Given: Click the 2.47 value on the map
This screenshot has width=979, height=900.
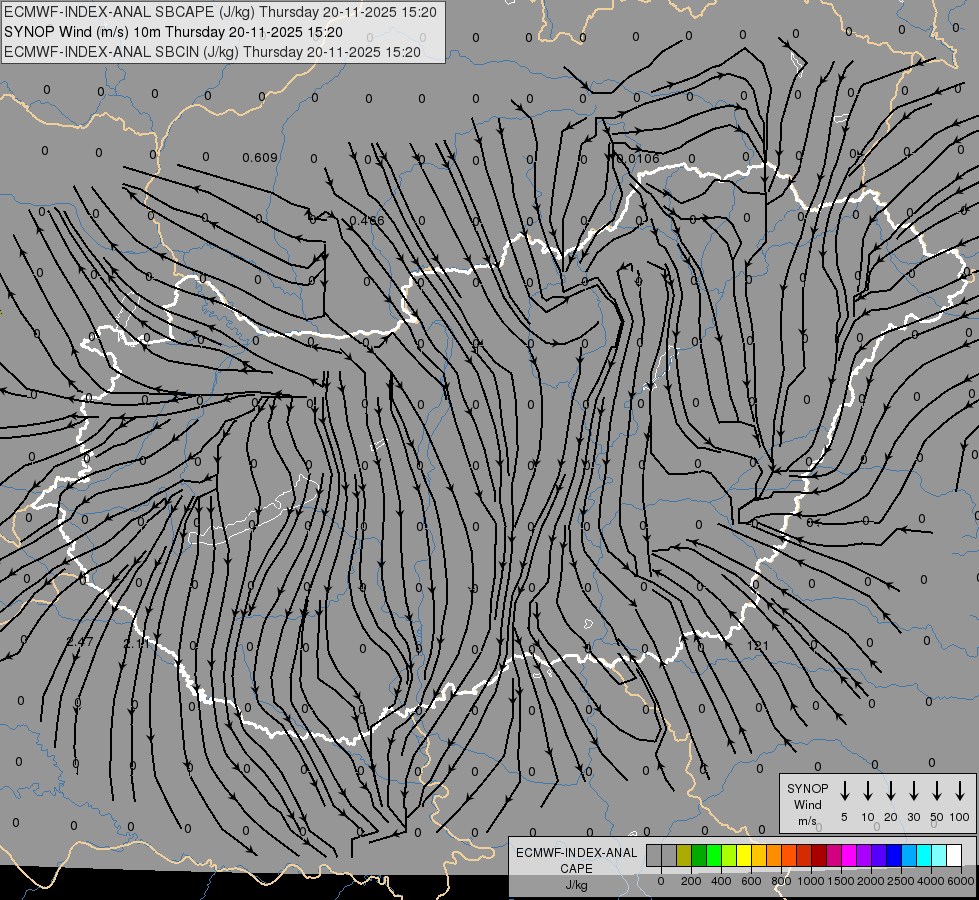Looking at the screenshot, I should pos(80,641).
